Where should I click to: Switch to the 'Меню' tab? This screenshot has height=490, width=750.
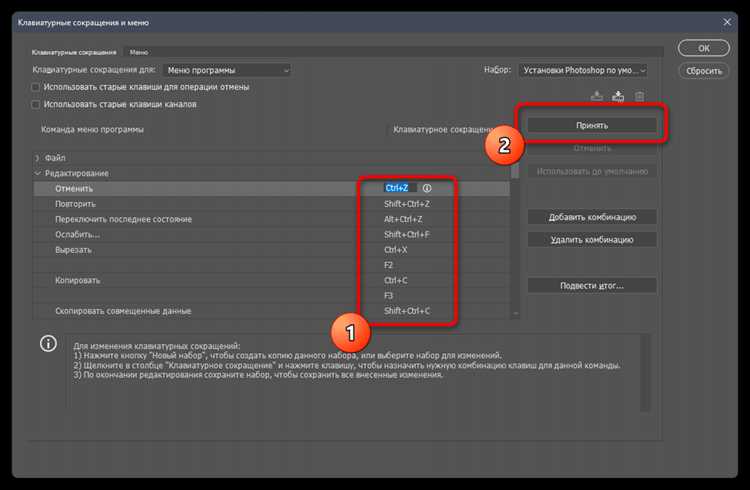139,52
